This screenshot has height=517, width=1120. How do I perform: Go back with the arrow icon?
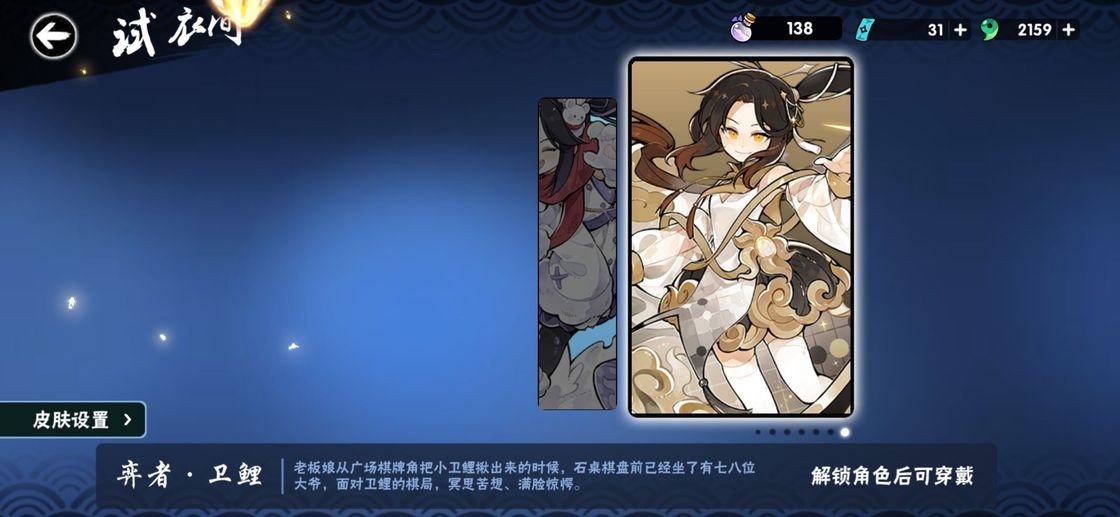tap(54, 36)
